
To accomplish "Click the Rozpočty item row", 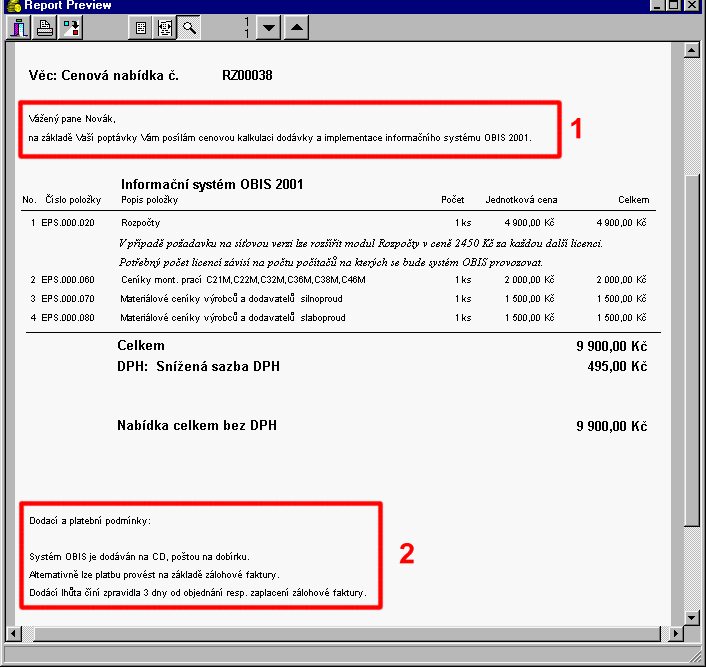I will (x=140, y=223).
